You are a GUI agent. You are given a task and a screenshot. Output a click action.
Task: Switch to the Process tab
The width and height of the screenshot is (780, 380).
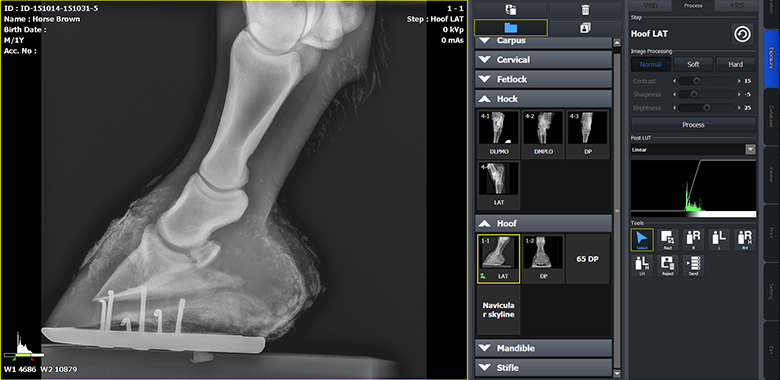tap(693, 5)
